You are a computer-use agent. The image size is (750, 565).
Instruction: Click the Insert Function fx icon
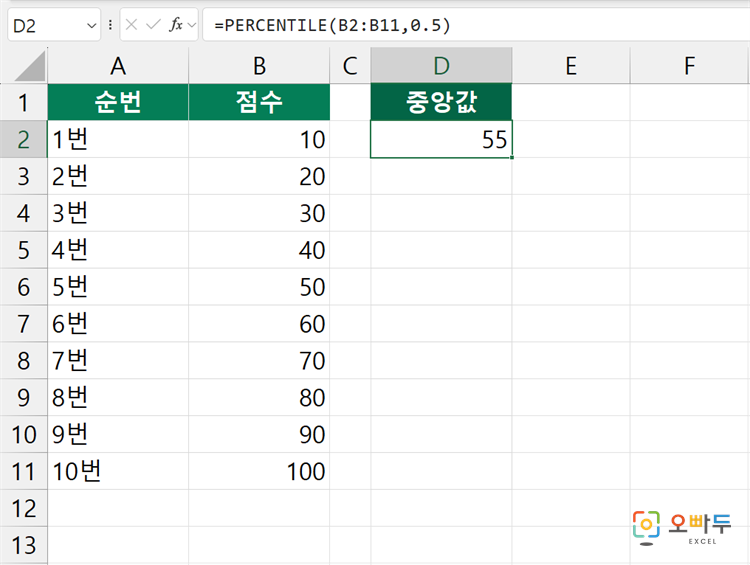tap(176, 24)
